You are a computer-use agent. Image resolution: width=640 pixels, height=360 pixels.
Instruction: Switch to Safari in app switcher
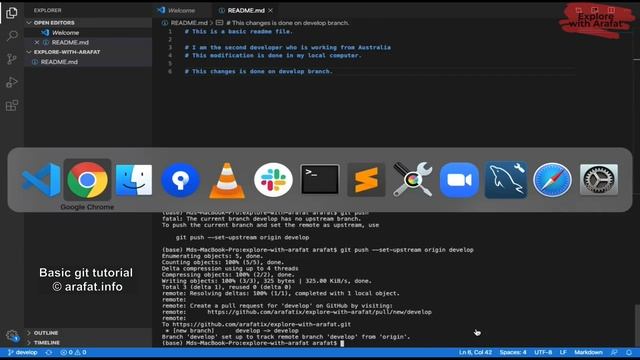coord(552,180)
